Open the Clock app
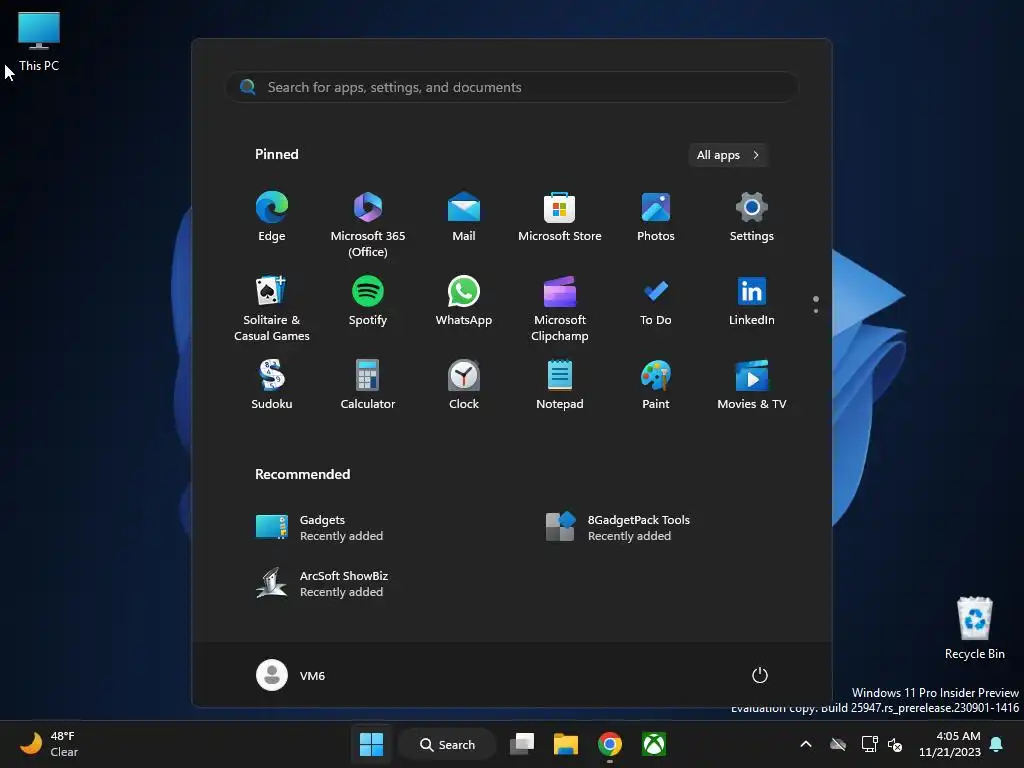 [x=464, y=385]
